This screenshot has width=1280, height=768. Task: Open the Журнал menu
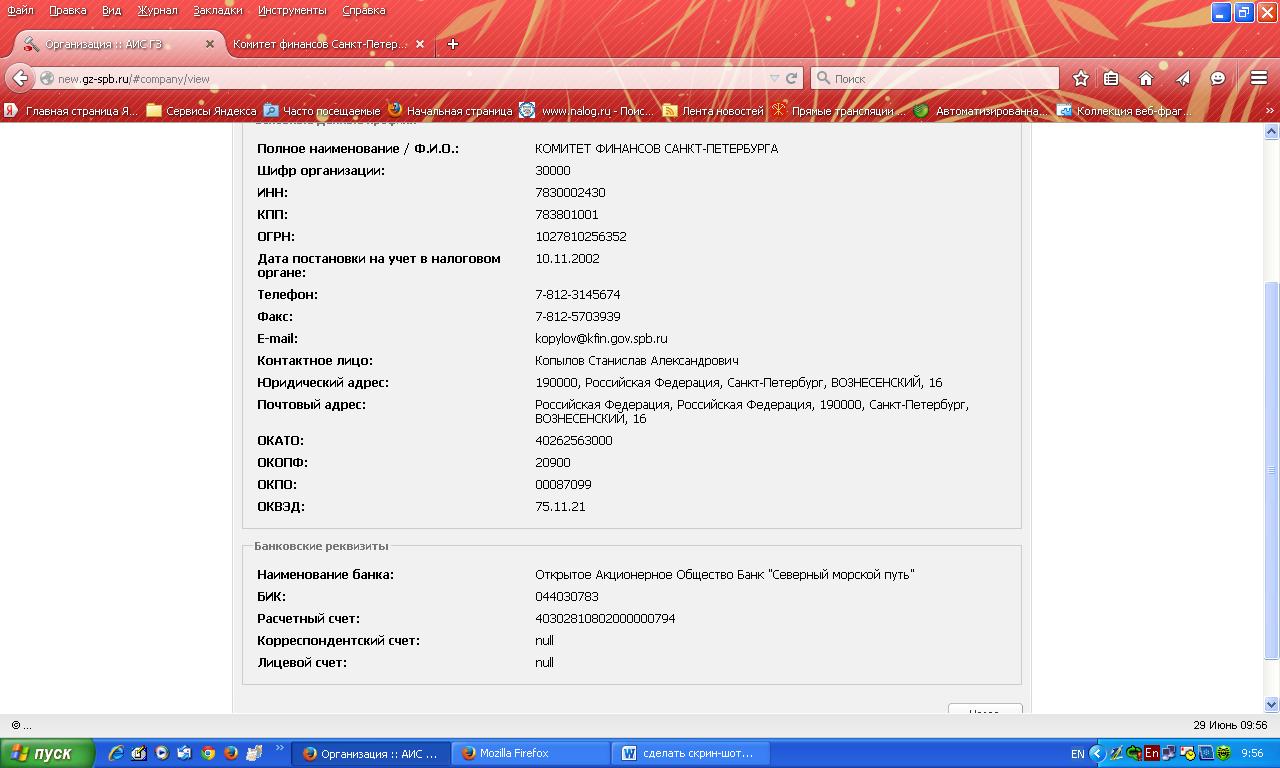(x=157, y=10)
